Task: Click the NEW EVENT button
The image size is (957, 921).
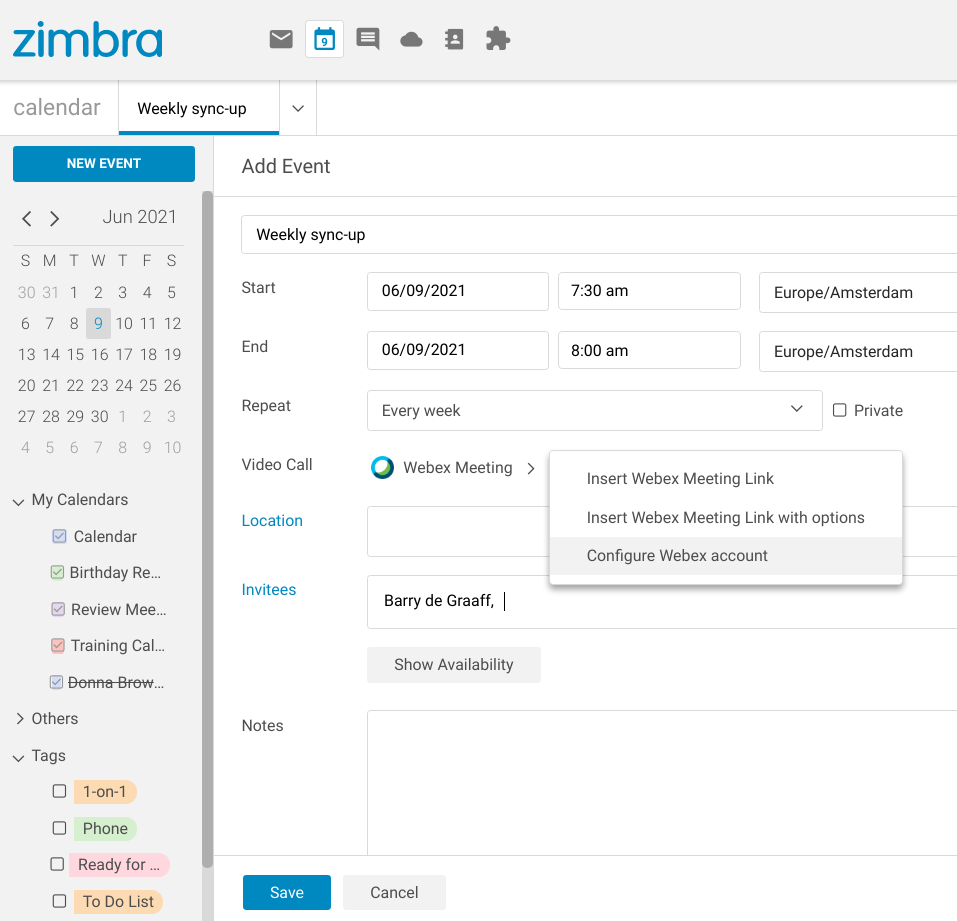Action: click(x=104, y=164)
